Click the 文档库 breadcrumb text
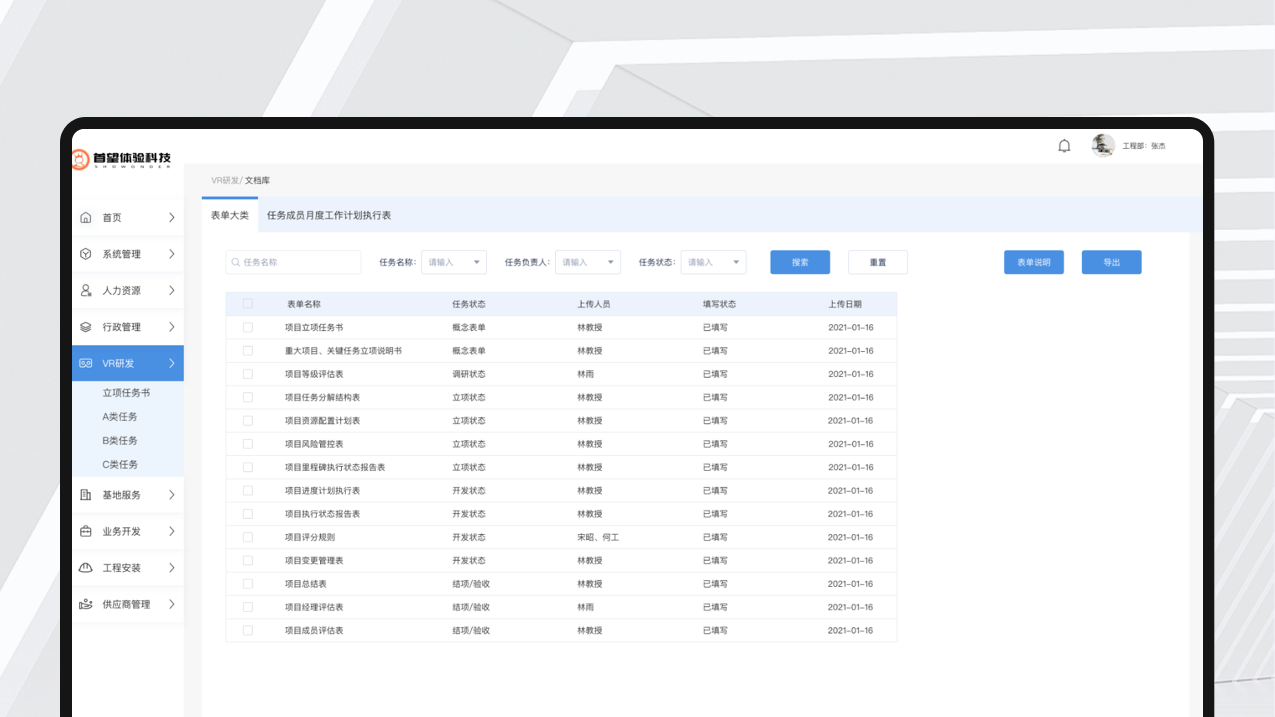 pos(258,181)
